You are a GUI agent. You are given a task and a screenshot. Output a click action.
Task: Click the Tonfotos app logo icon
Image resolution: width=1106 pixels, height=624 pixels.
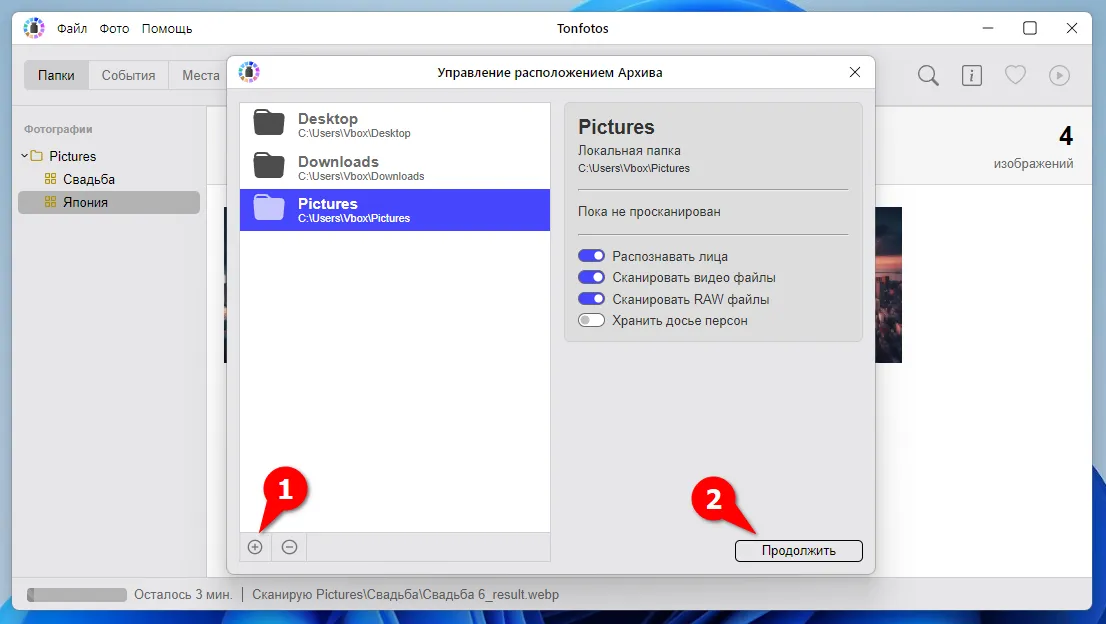[x=34, y=28]
